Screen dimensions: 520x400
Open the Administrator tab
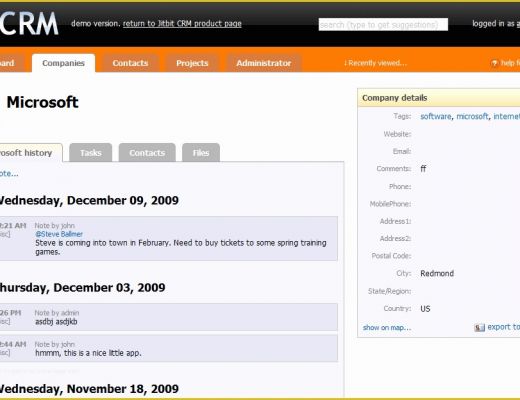point(264,63)
